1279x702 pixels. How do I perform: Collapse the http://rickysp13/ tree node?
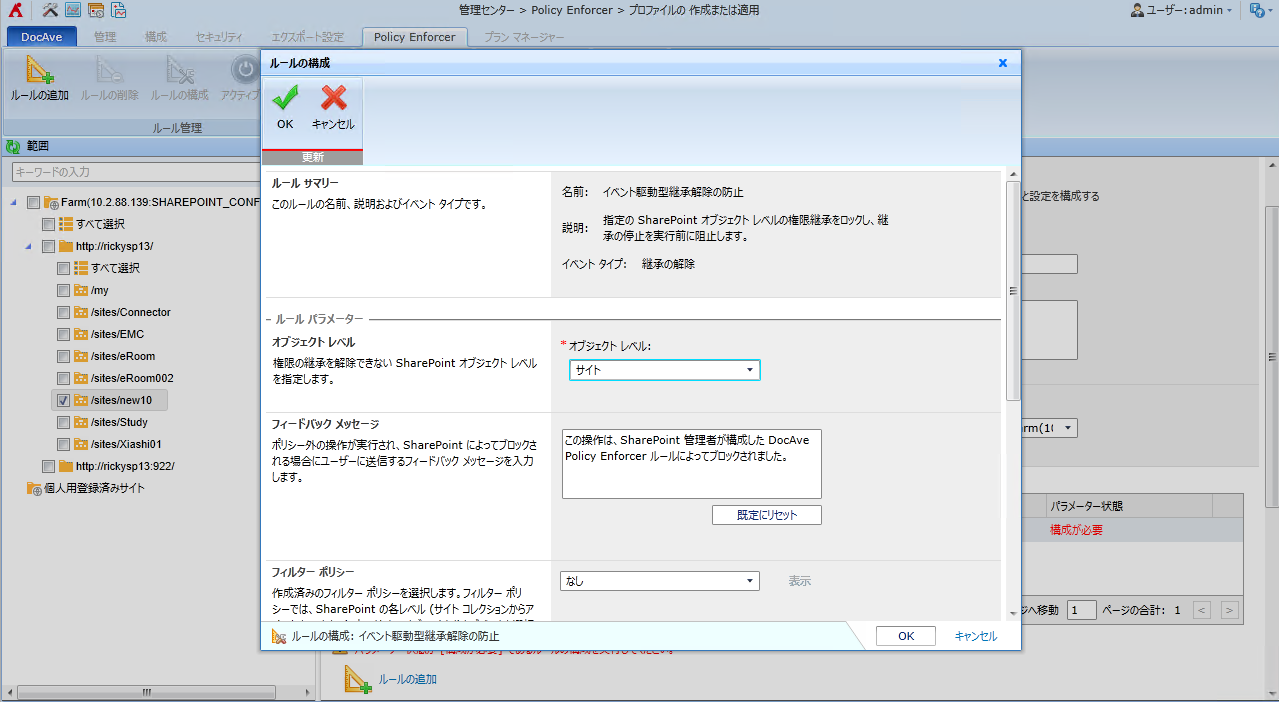pos(29,246)
